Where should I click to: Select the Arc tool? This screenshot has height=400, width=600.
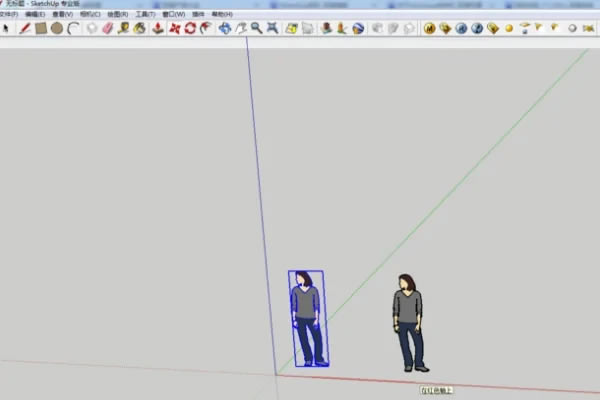click(73, 28)
